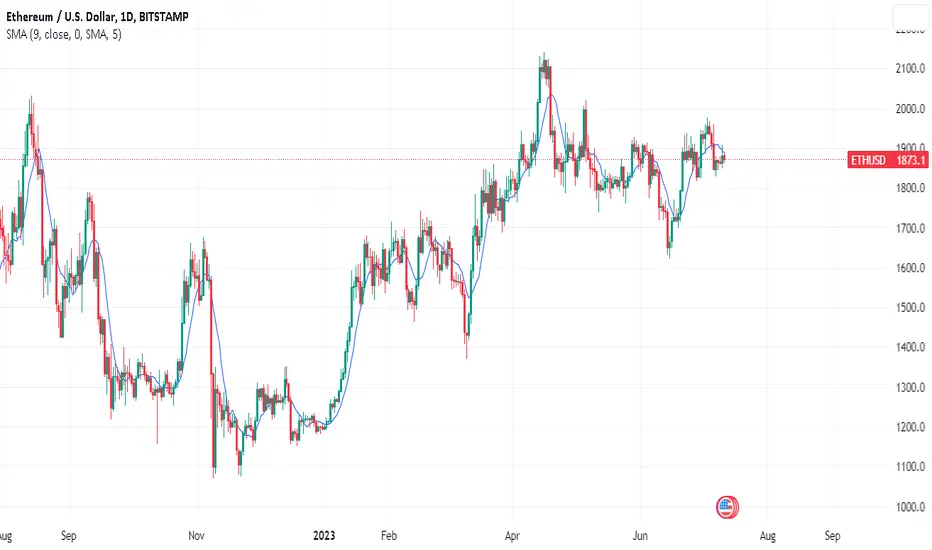Click the Aug label right of Jun
This screenshot has height=550, width=932.
(x=767, y=536)
